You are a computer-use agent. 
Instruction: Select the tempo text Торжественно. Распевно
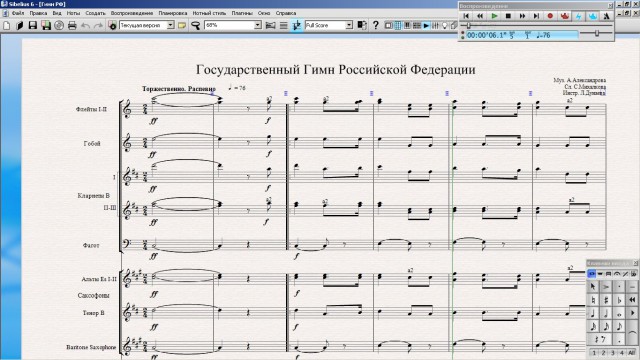click(179, 89)
